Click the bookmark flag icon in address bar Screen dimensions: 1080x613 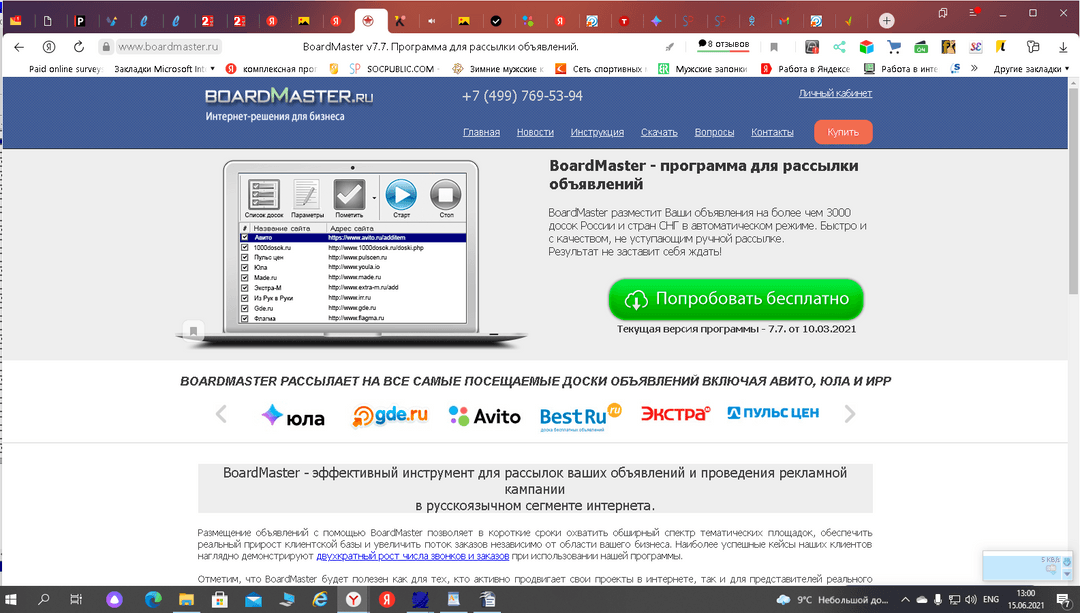click(x=774, y=47)
